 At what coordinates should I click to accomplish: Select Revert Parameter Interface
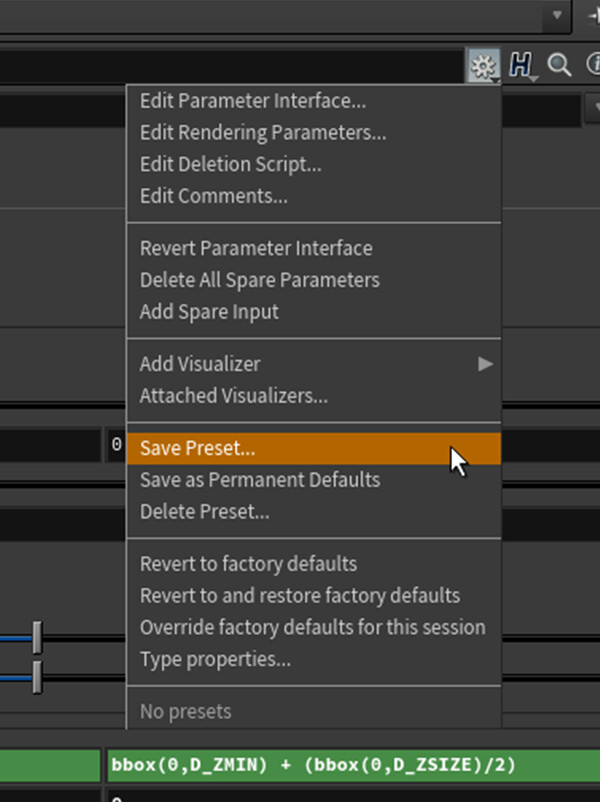point(255,248)
